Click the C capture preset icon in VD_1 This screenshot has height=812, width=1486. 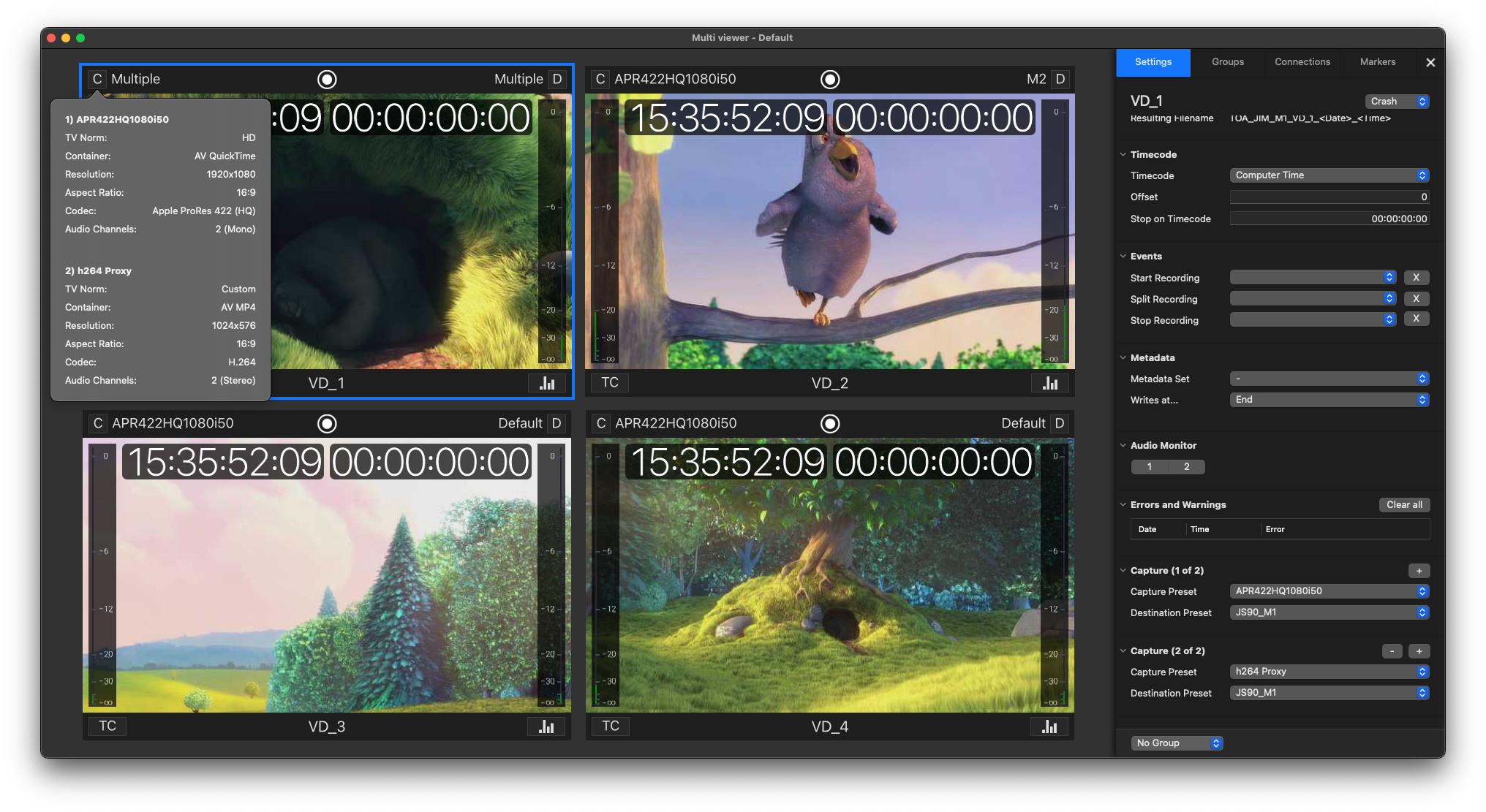(97, 79)
